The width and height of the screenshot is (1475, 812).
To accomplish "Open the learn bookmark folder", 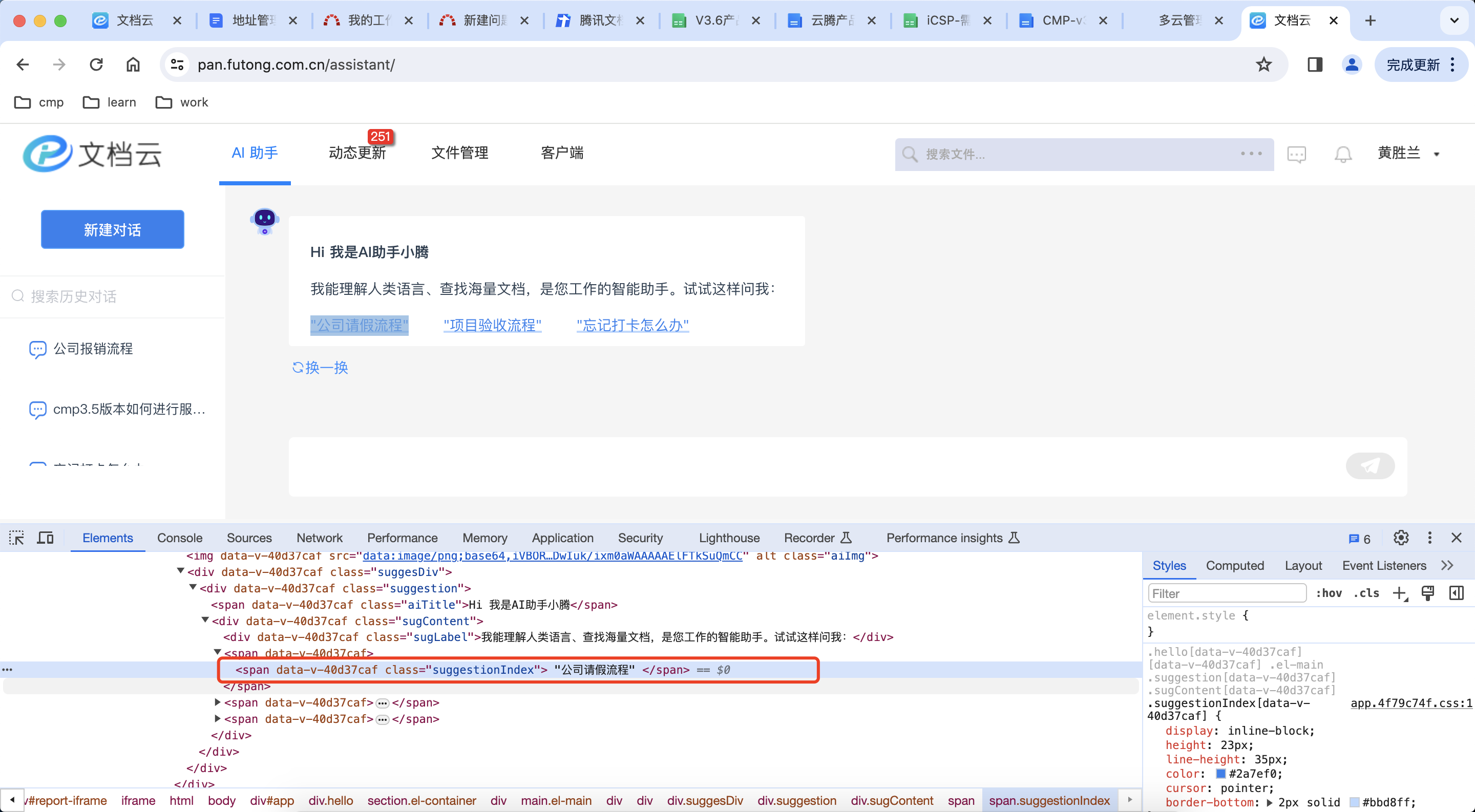I will (x=110, y=102).
